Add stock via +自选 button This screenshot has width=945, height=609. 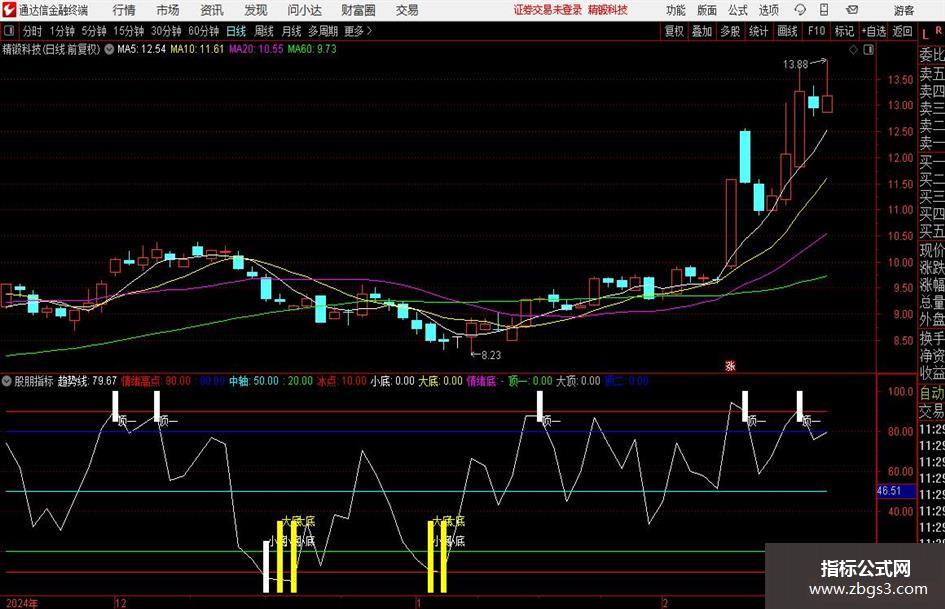coord(873,31)
